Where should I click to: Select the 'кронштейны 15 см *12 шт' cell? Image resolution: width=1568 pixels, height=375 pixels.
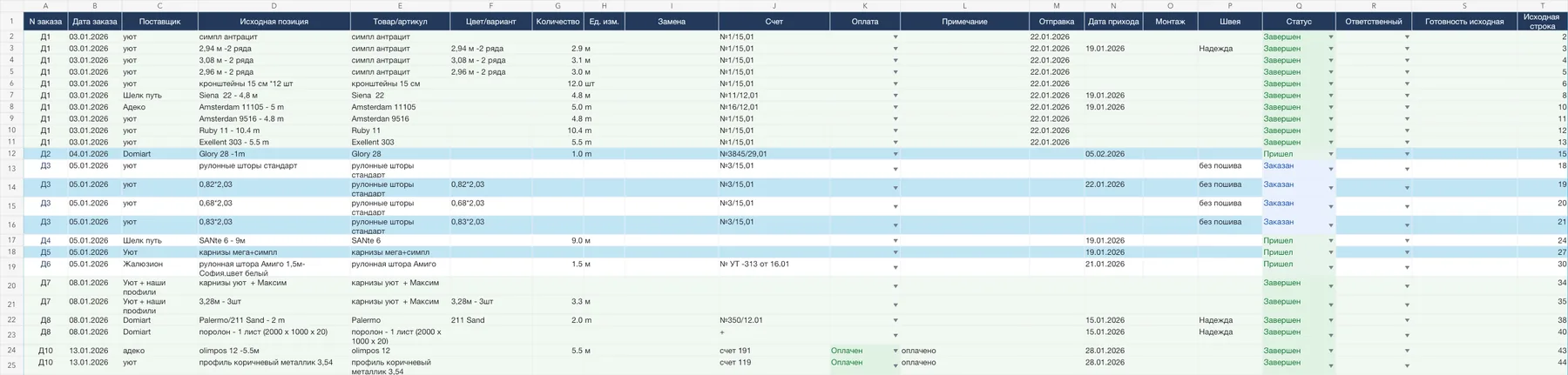(x=274, y=84)
